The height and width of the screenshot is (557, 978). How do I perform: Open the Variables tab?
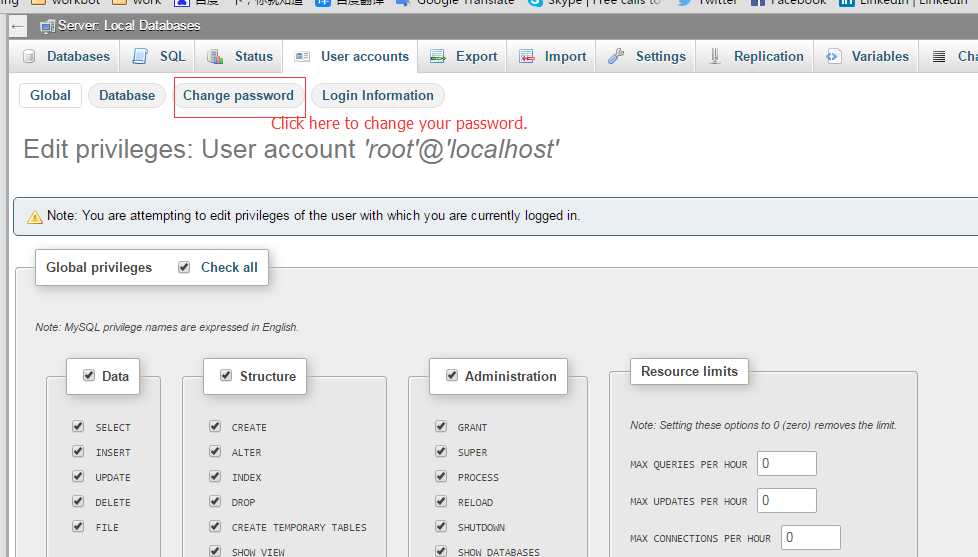point(866,57)
